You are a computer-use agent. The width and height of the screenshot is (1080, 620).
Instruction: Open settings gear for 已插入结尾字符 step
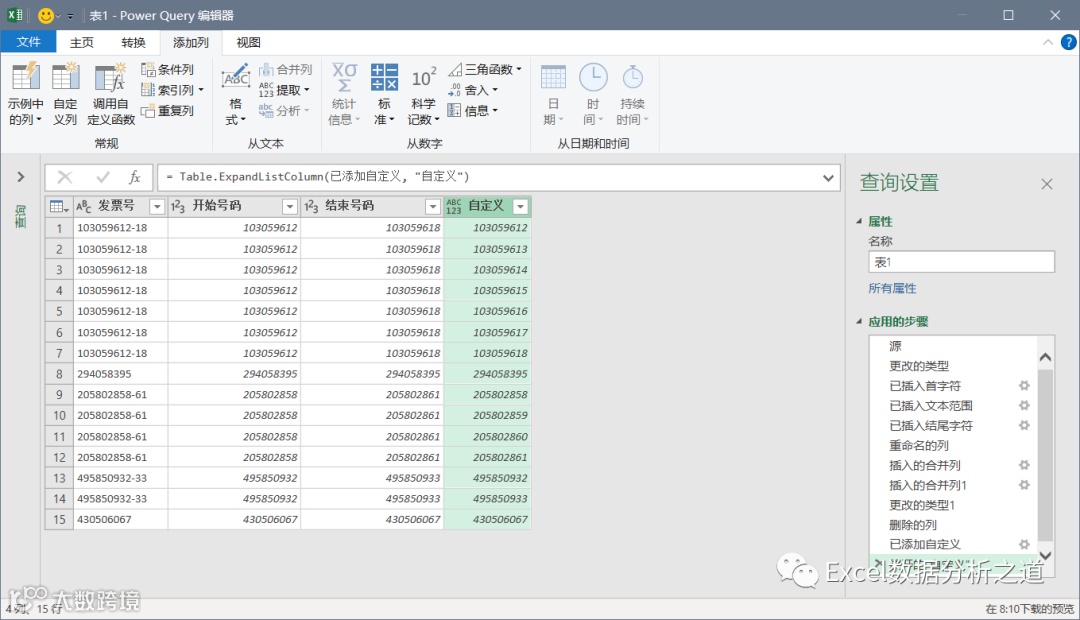(x=1024, y=426)
